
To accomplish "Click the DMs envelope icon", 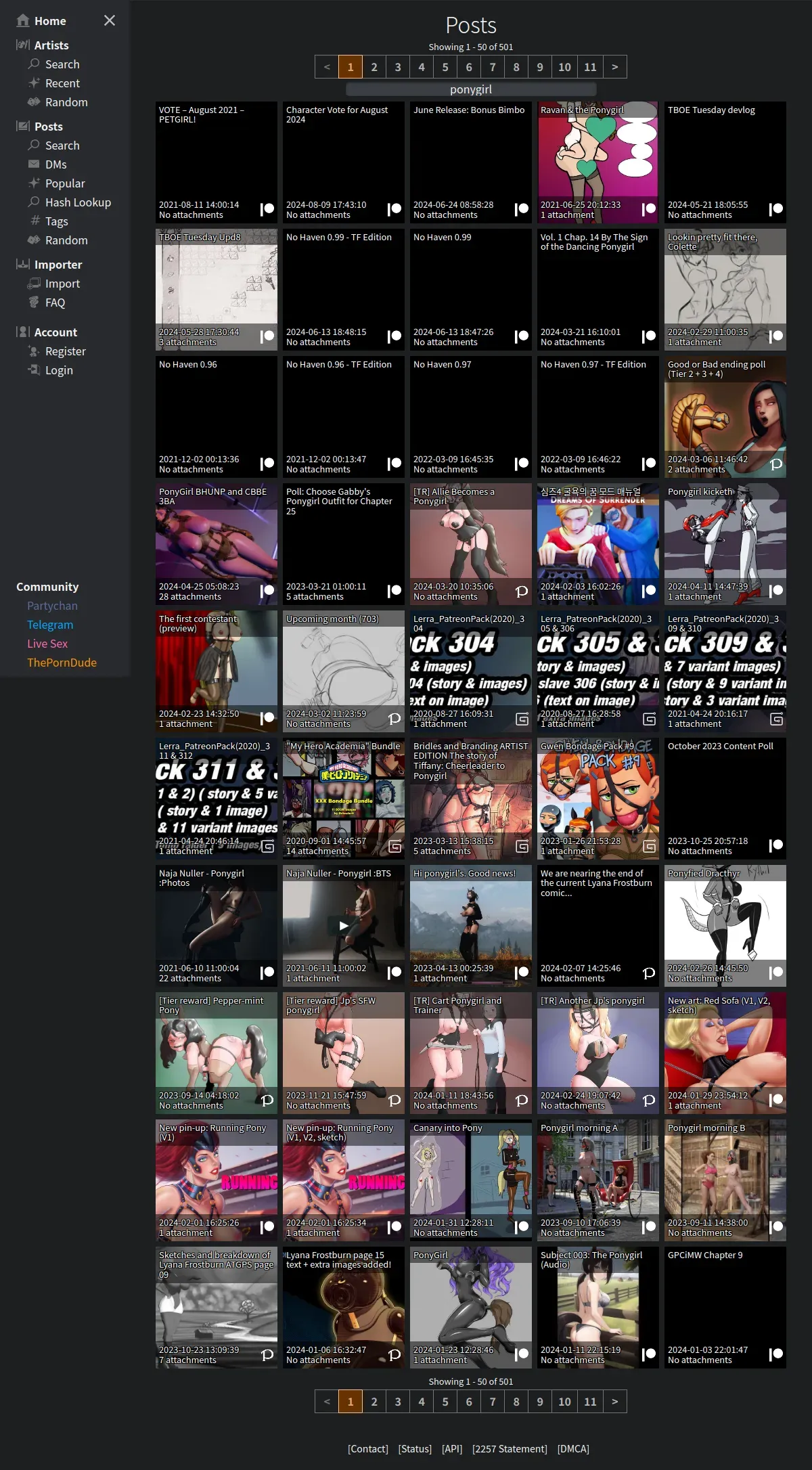I will click(x=34, y=164).
